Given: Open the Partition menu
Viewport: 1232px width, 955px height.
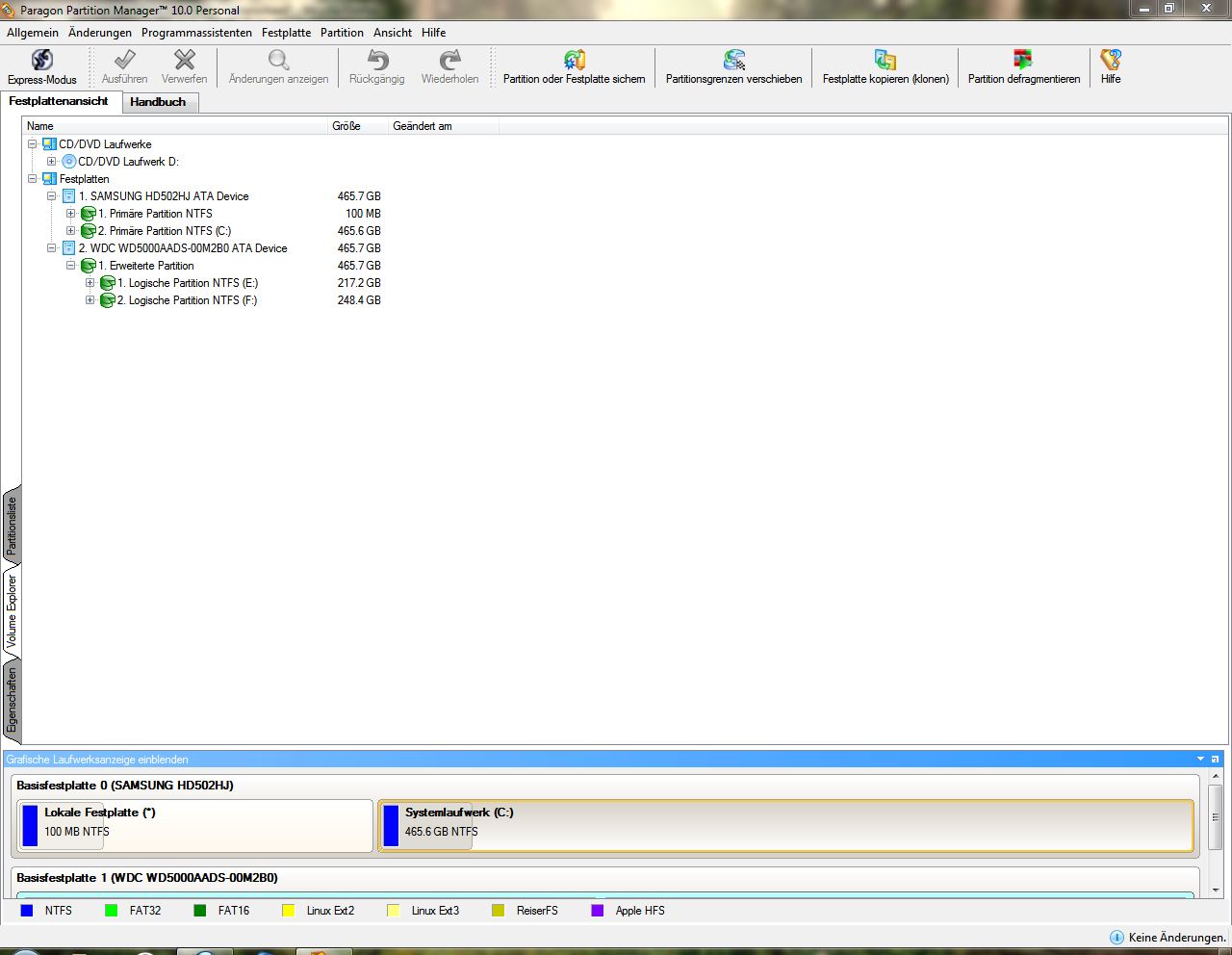Looking at the screenshot, I should tap(342, 33).
